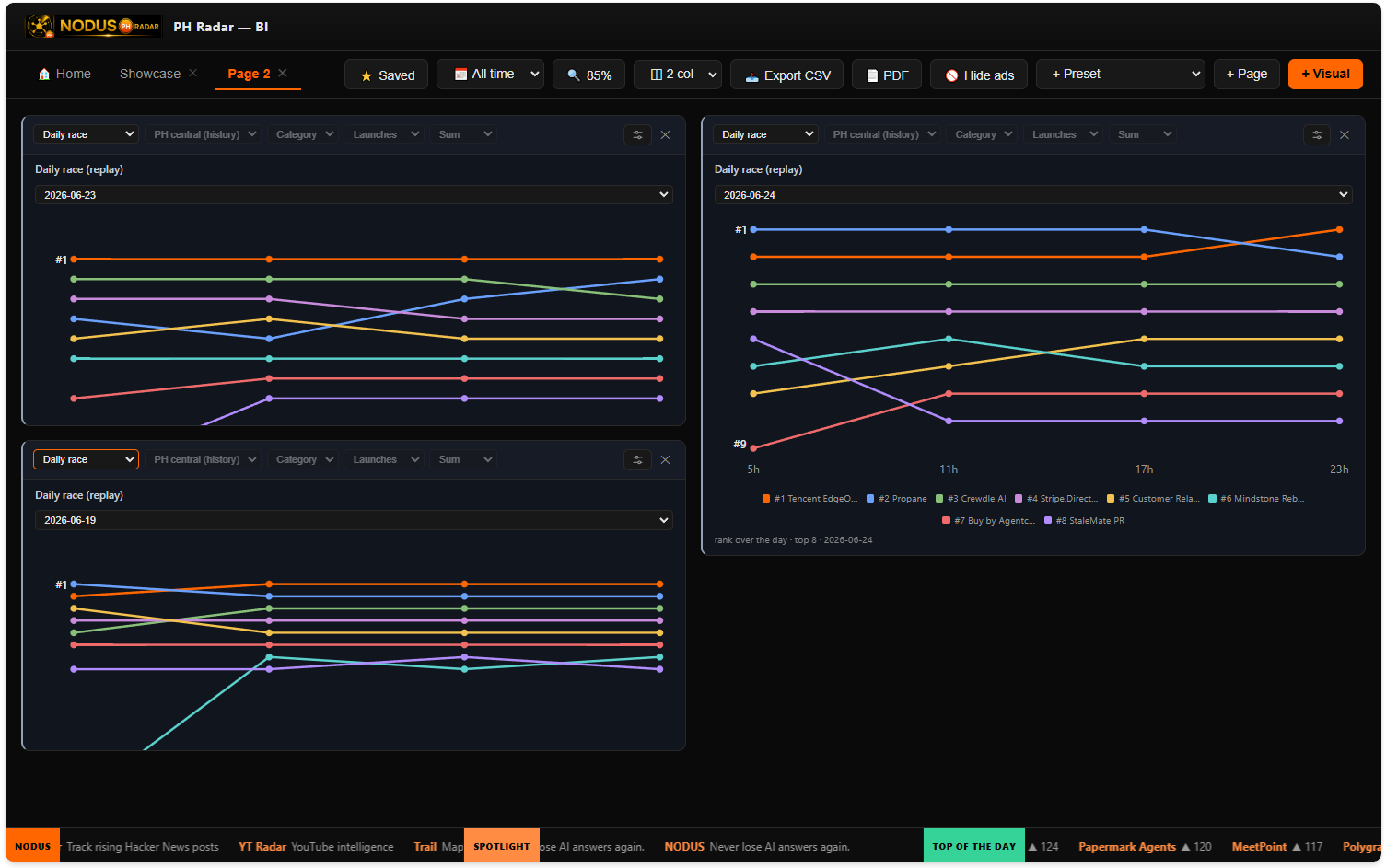Open the 2026-06-23 date selector
The width and height of the screenshot is (1386, 868).
354,195
